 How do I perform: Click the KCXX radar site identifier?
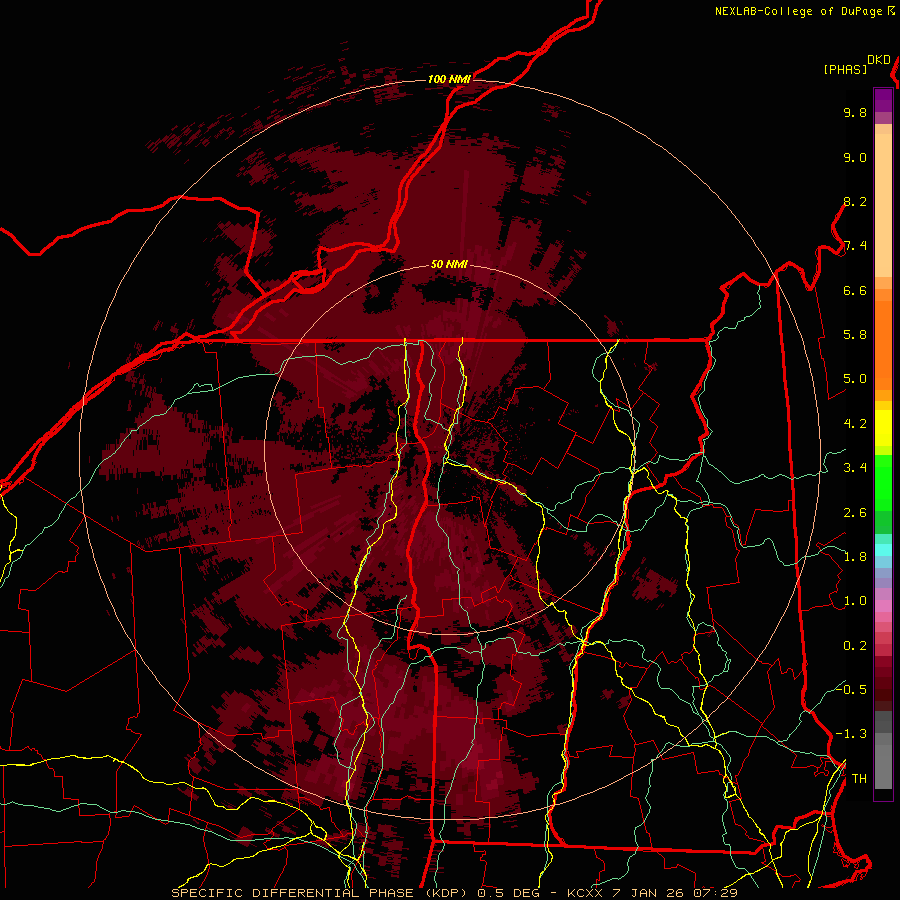click(584, 893)
